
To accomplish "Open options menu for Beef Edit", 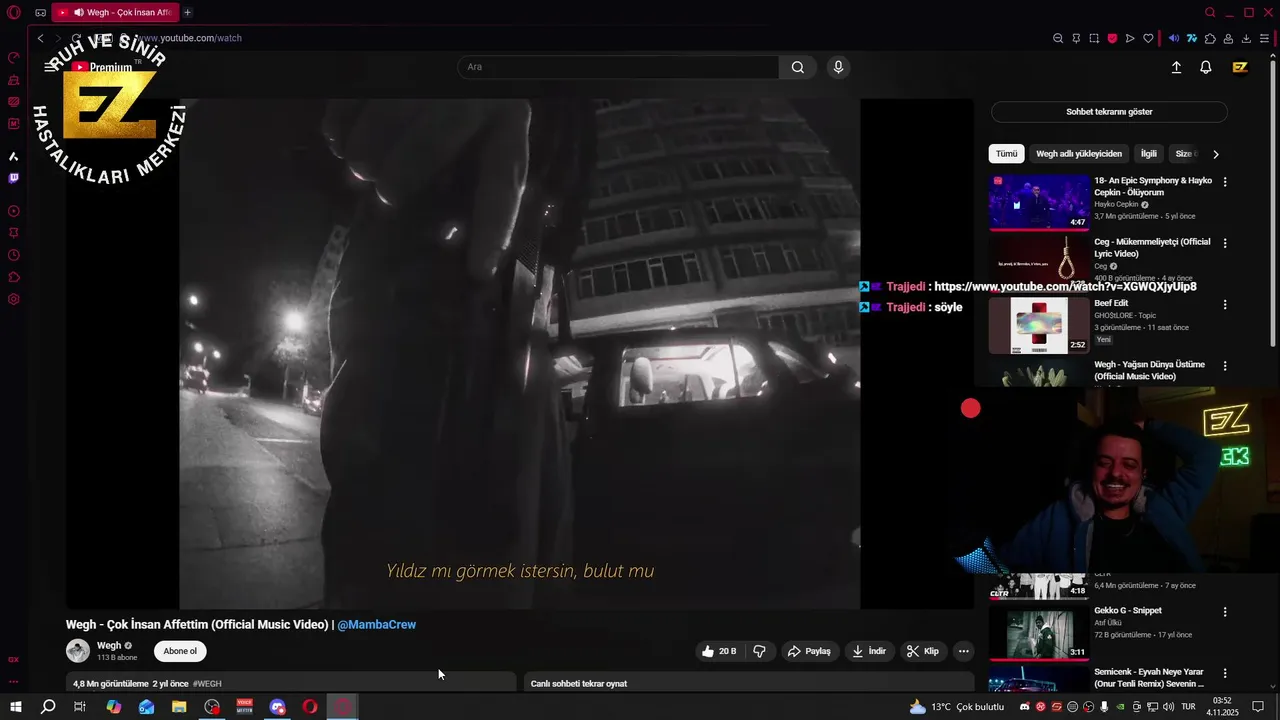I will click(x=1225, y=305).
